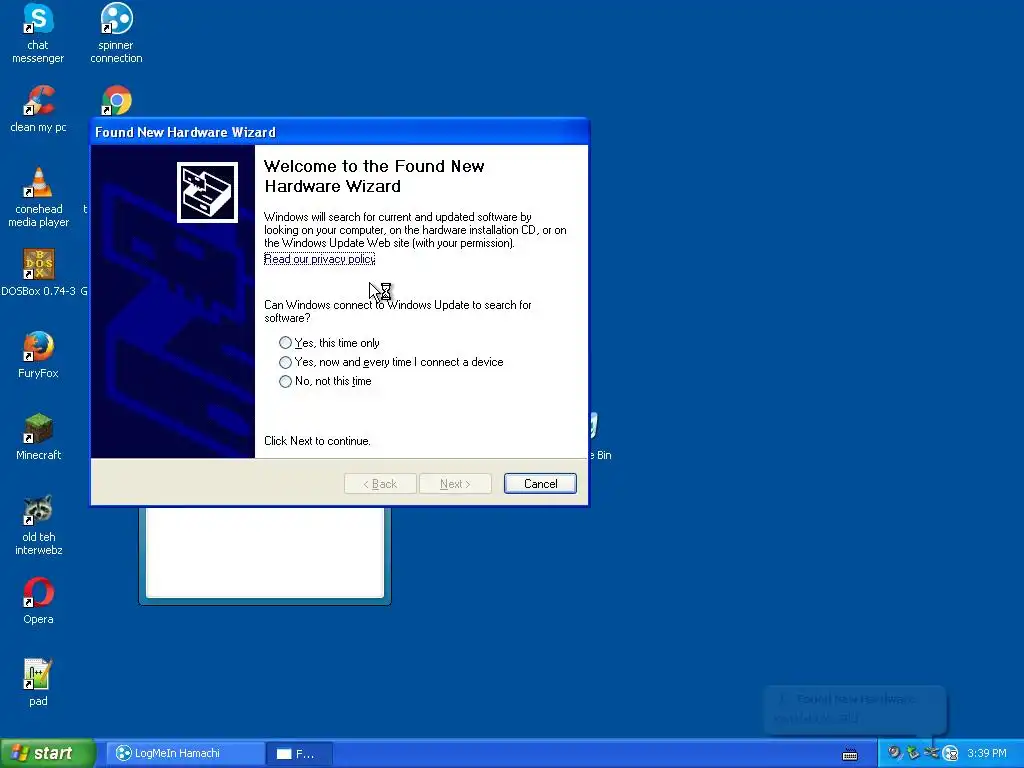
Task: Switch to the Found New Hardware taskbar item
Action: [300, 754]
